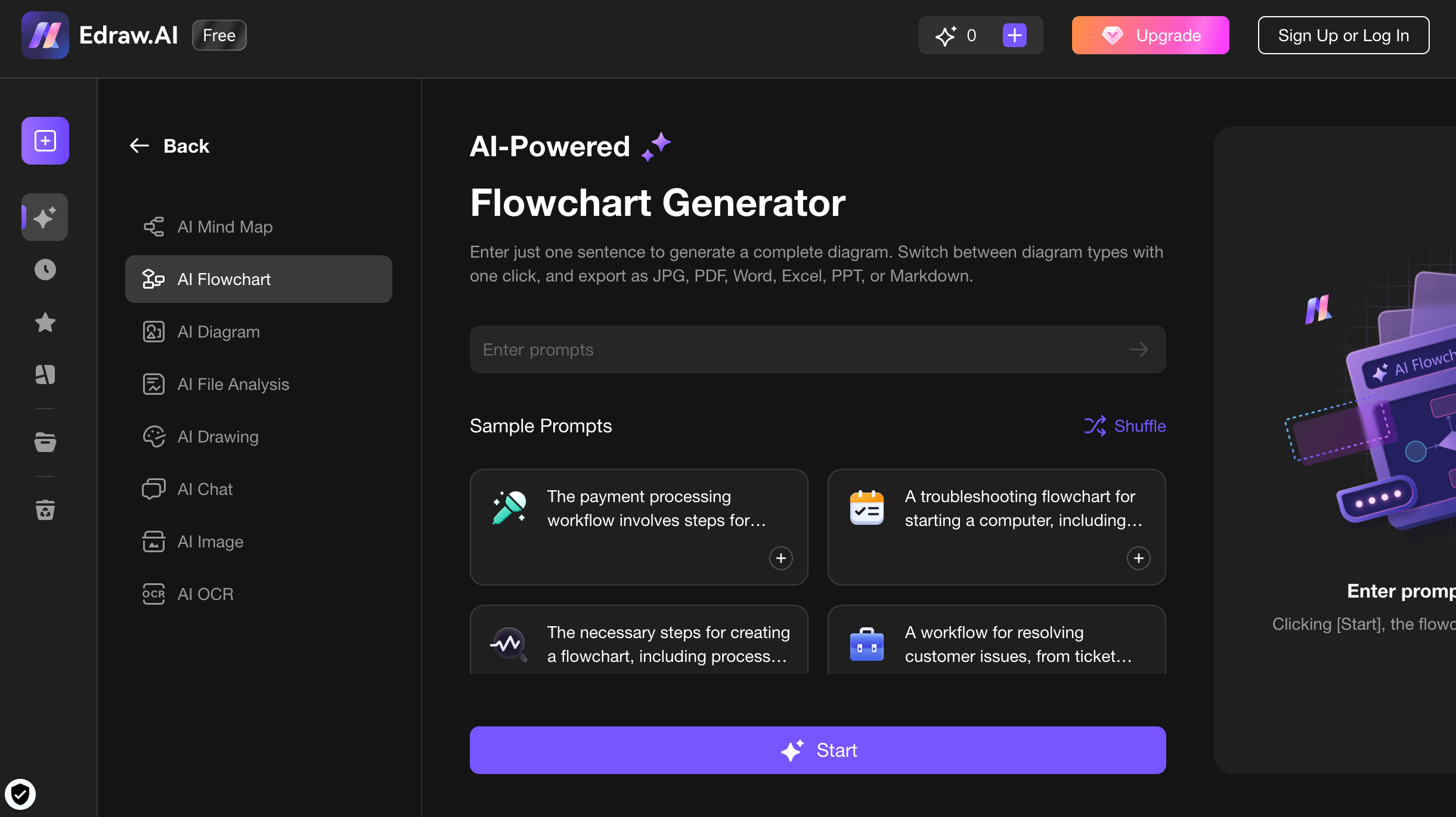Click the Enter prompts input field
The image size is (1456, 817).
[x=818, y=349]
